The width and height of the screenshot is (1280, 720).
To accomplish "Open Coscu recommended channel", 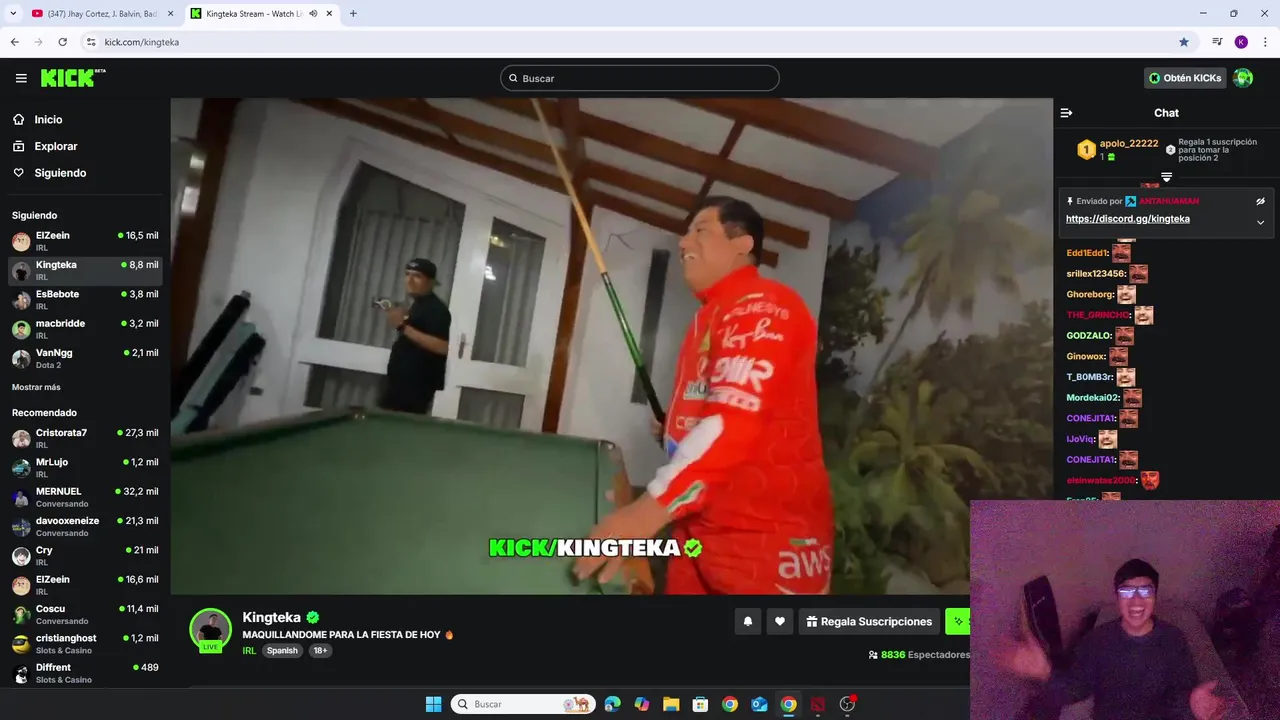I will 85,614.
